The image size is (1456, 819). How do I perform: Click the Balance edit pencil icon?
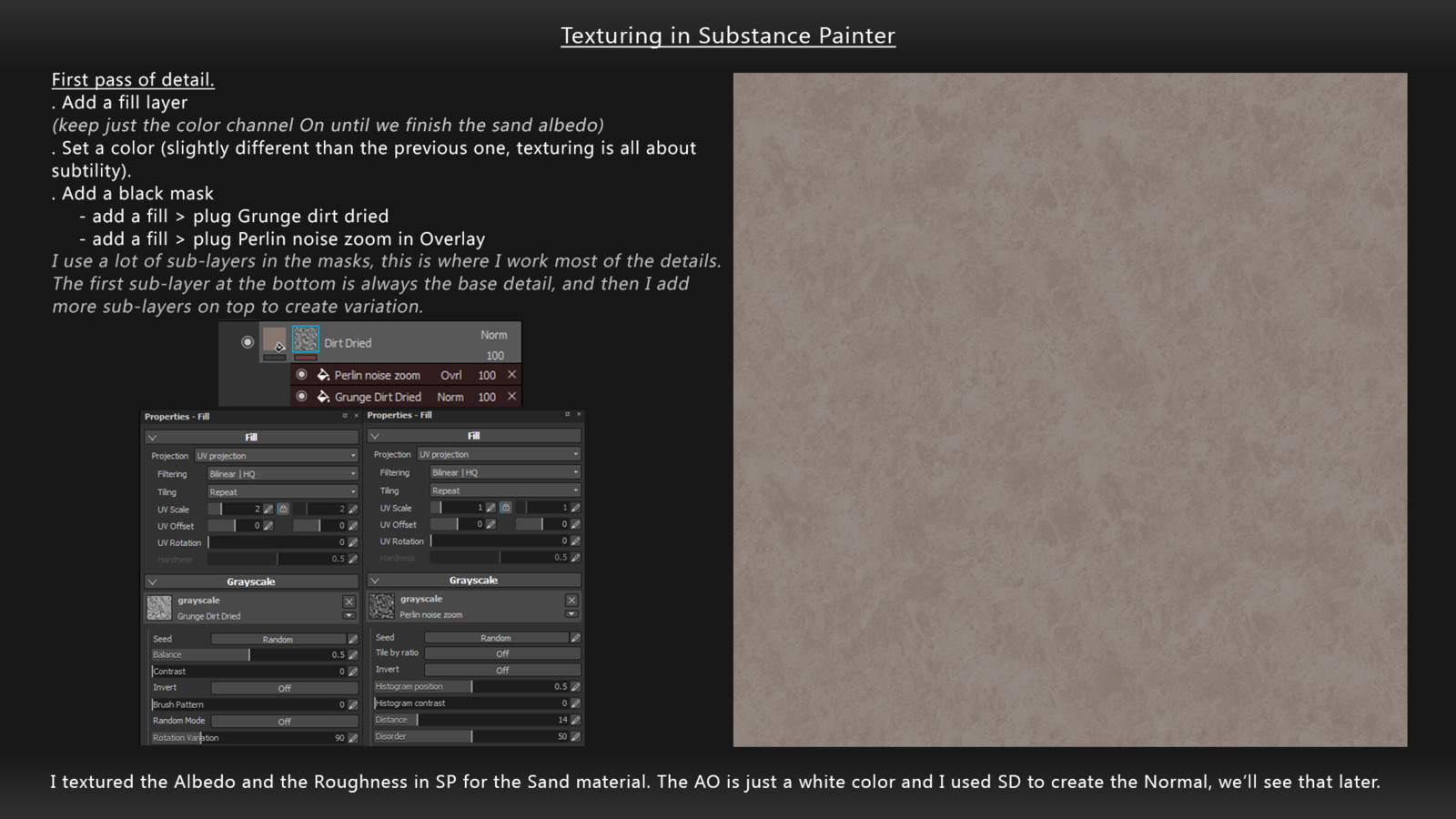(352, 654)
